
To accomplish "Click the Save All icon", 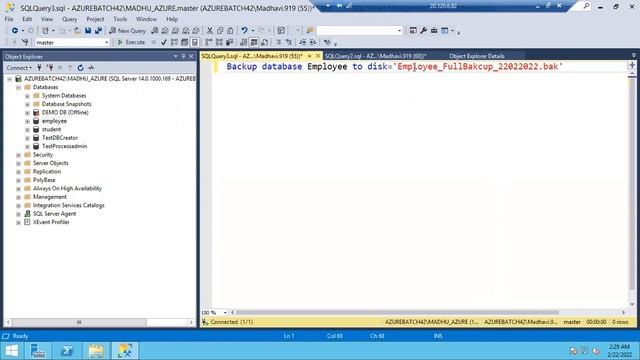I will tap(98, 31).
